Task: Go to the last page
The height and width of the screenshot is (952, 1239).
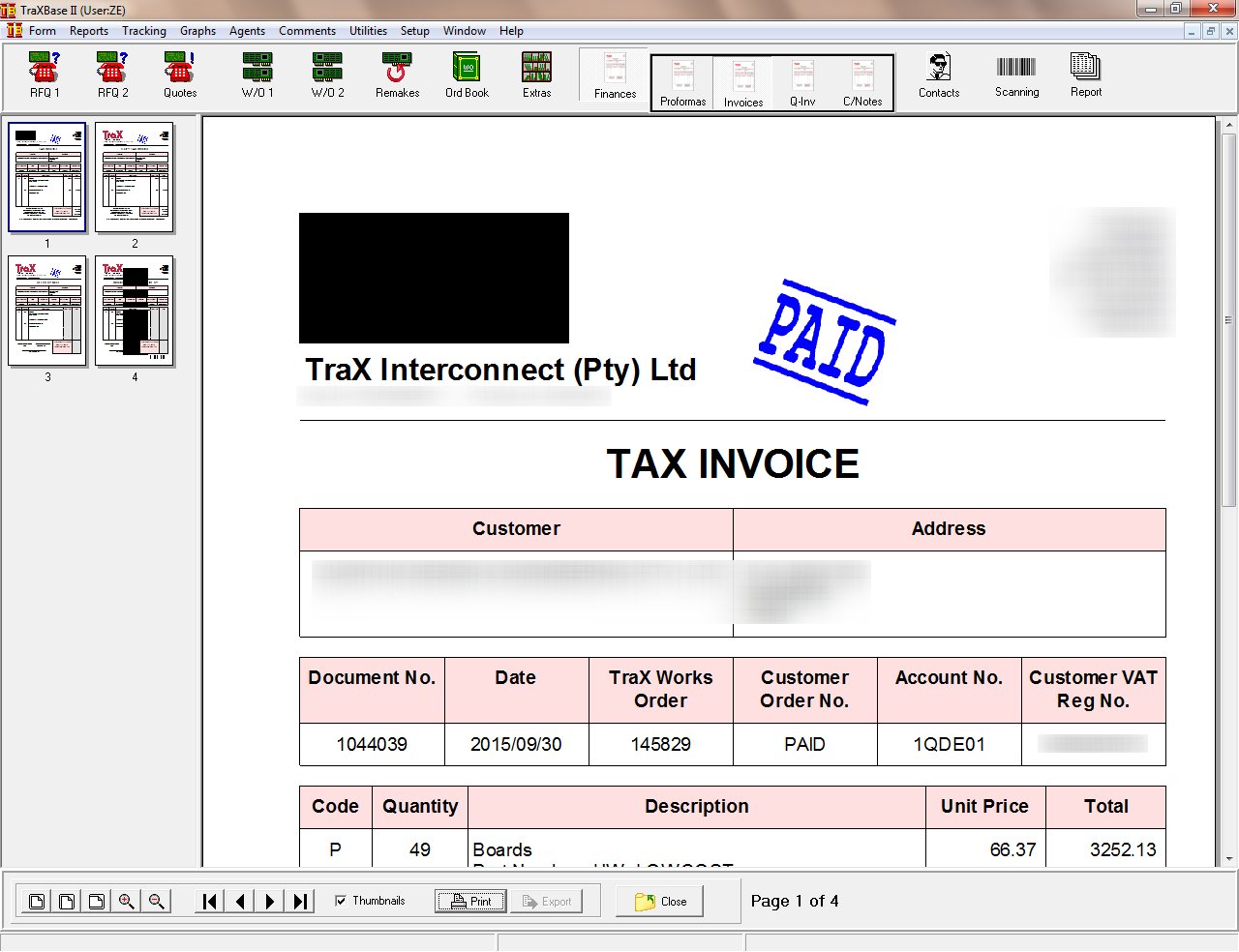Action: [301, 902]
